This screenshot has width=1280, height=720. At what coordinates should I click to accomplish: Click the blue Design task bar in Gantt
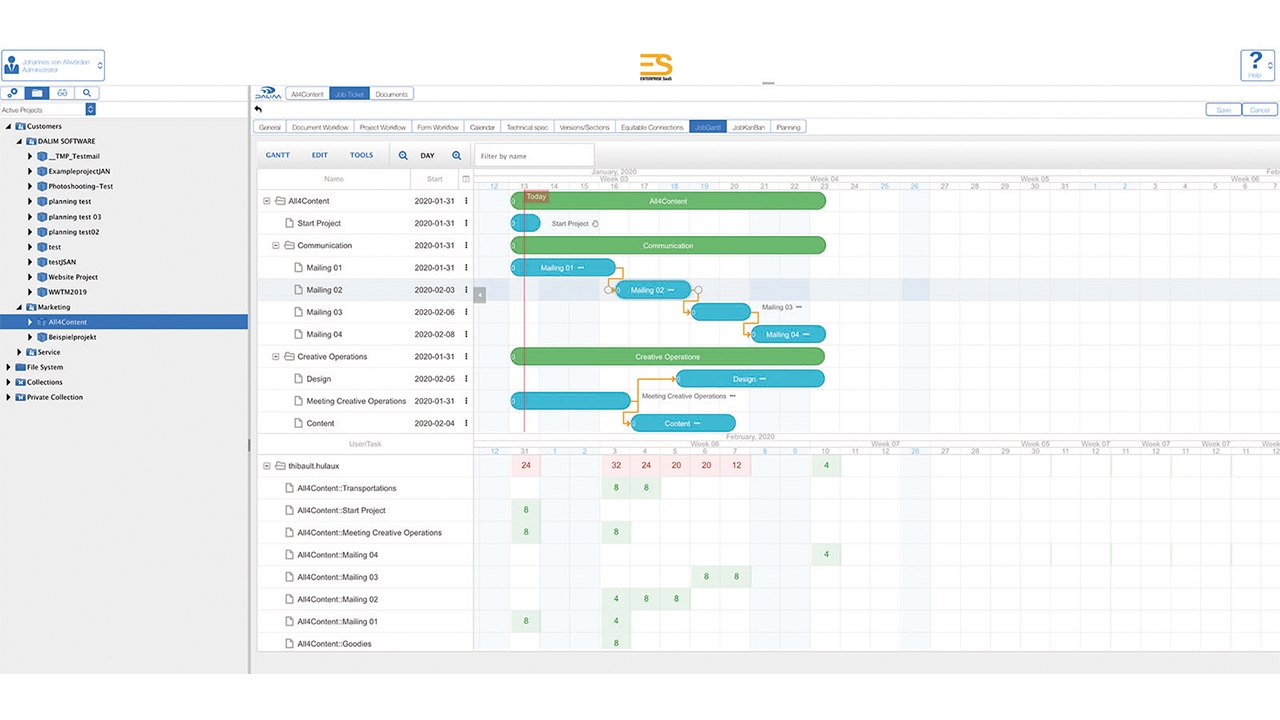pyautogui.click(x=750, y=379)
